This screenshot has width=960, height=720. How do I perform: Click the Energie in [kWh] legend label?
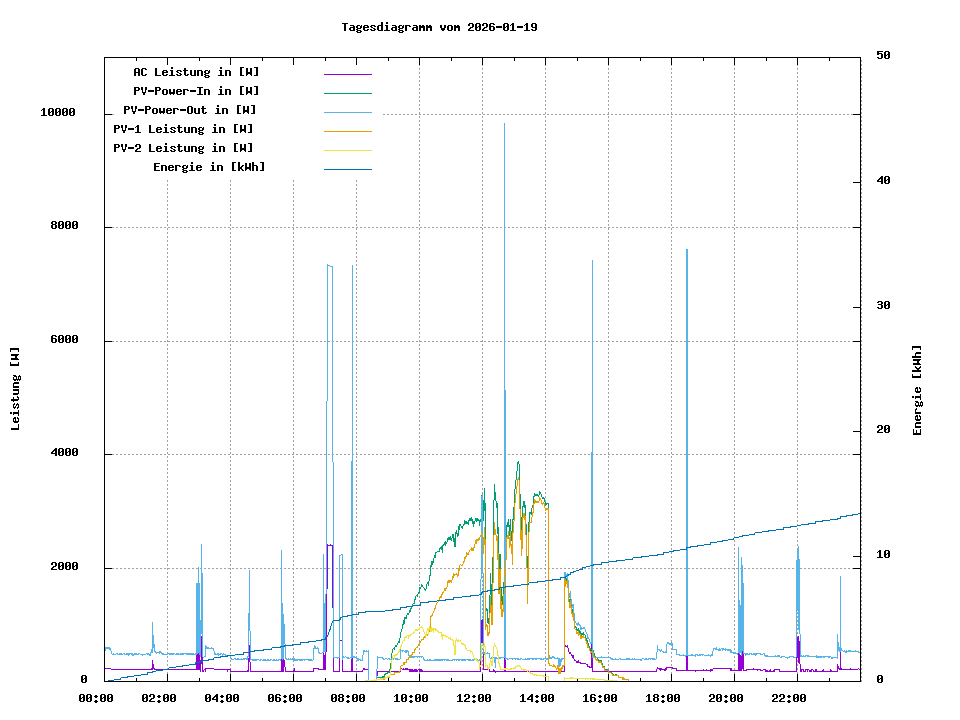coord(209,167)
